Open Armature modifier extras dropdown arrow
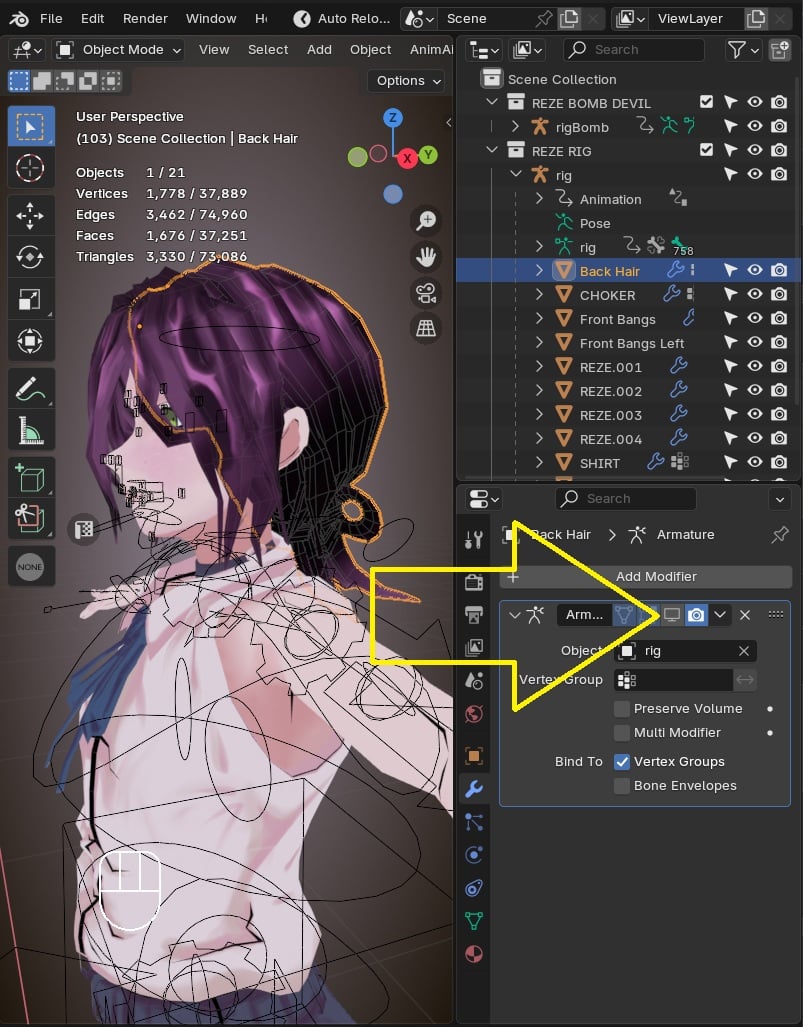The image size is (803, 1027). pyautogui.click(x=720, y=615)
